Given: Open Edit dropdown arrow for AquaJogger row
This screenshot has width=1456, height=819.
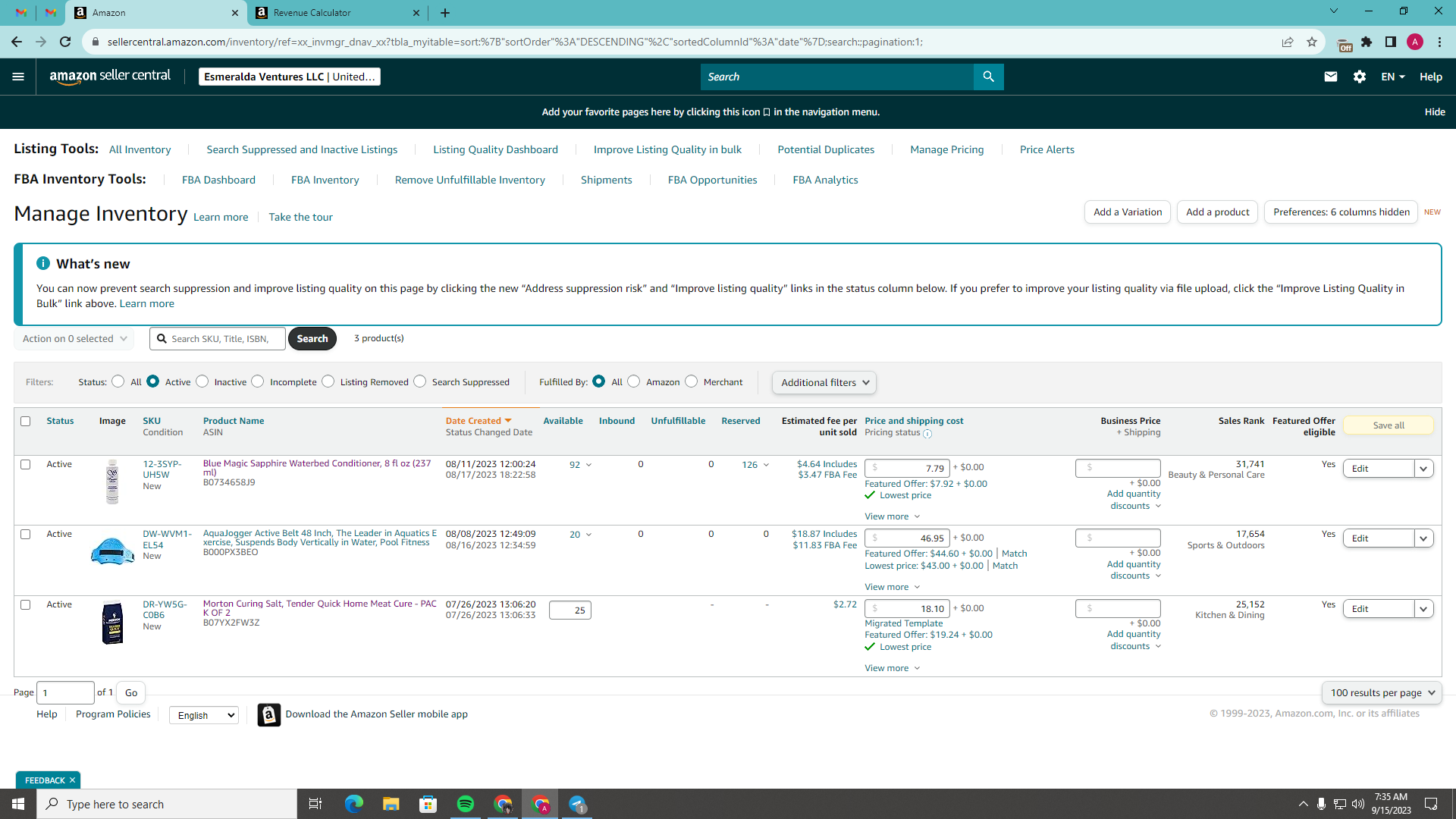Looking at the screenshot, I should [x=1423, y=538].
